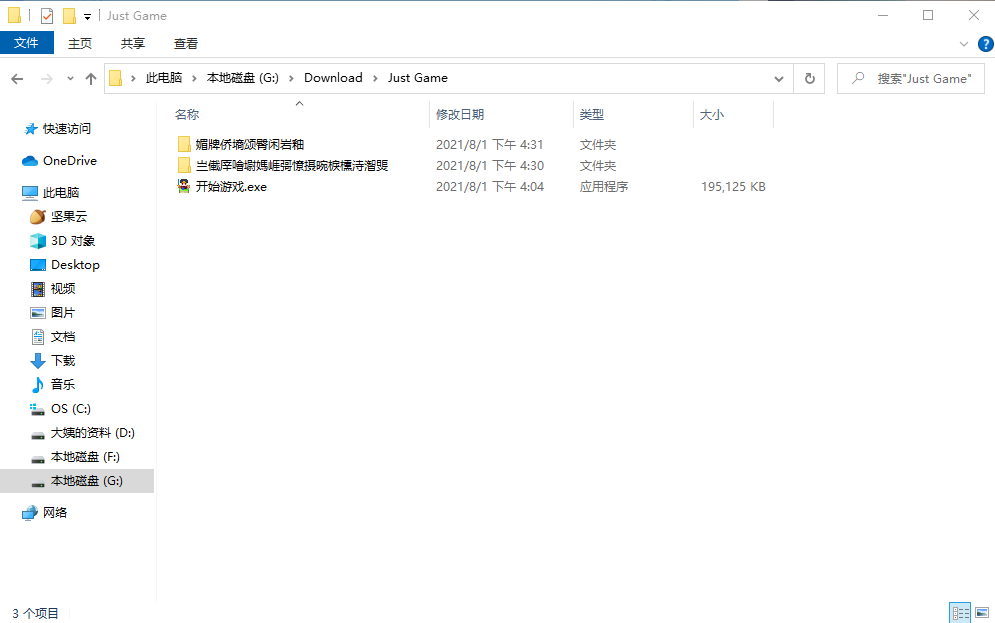Select OneDrive in the navigation pane

click(x=70, y=161)
